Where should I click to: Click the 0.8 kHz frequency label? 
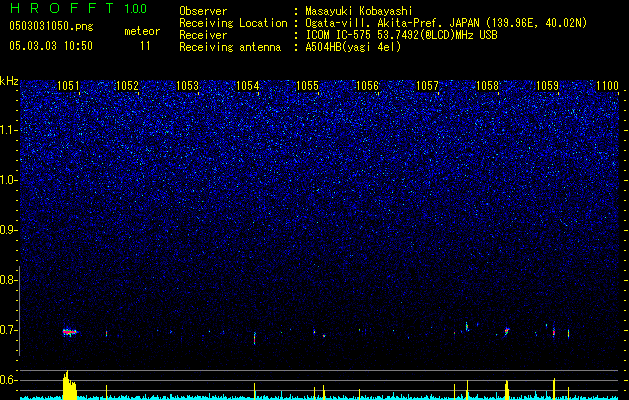coord(8,280)
